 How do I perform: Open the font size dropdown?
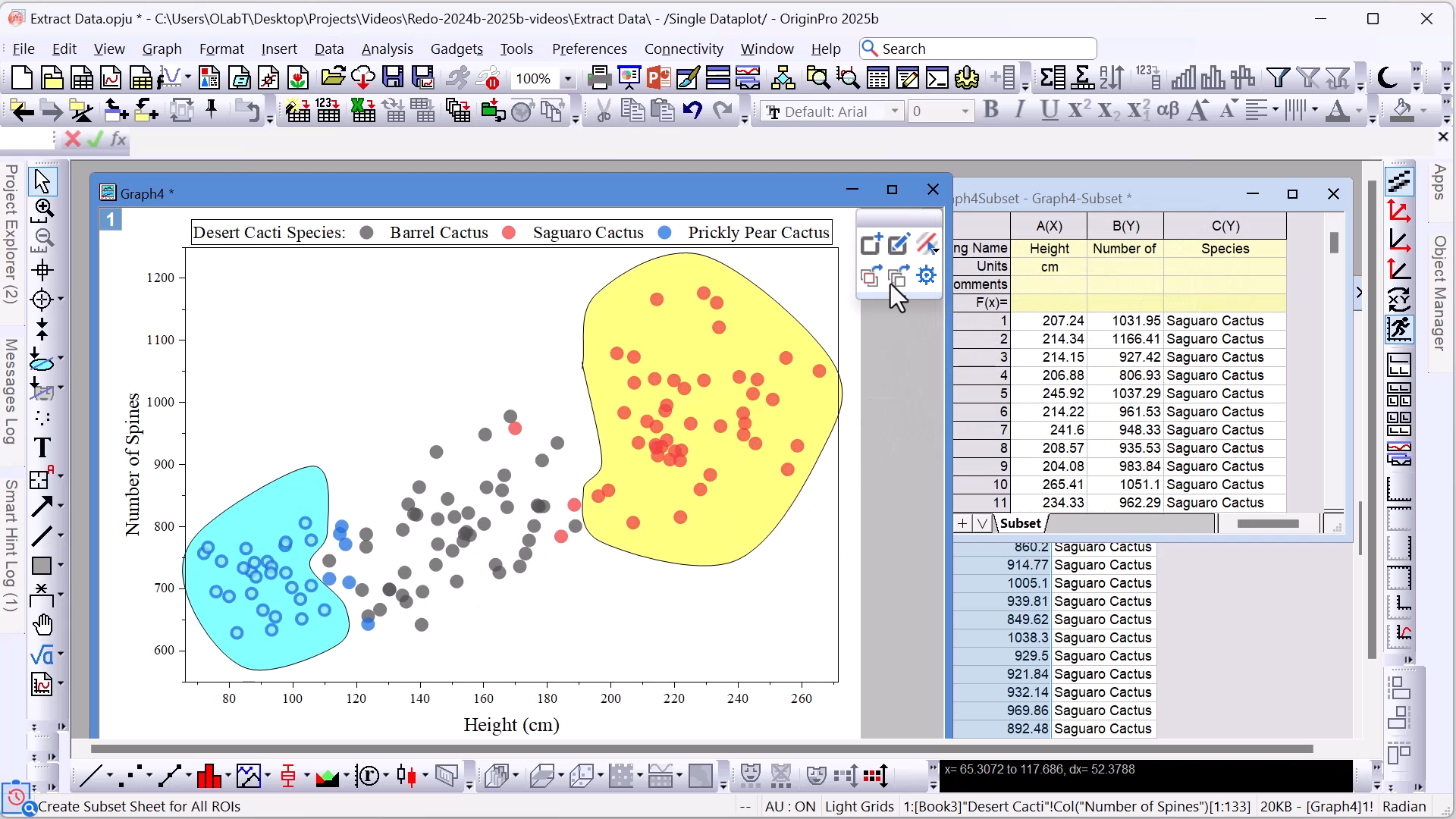click(965, 111)
